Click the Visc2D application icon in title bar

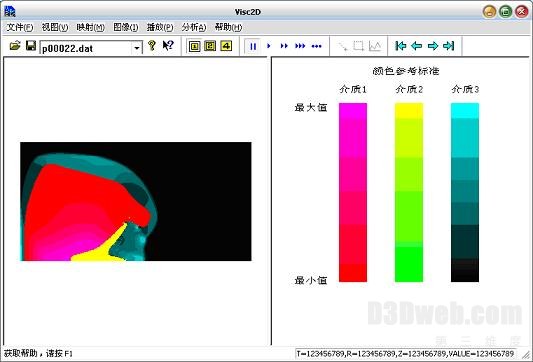point(10,12)
